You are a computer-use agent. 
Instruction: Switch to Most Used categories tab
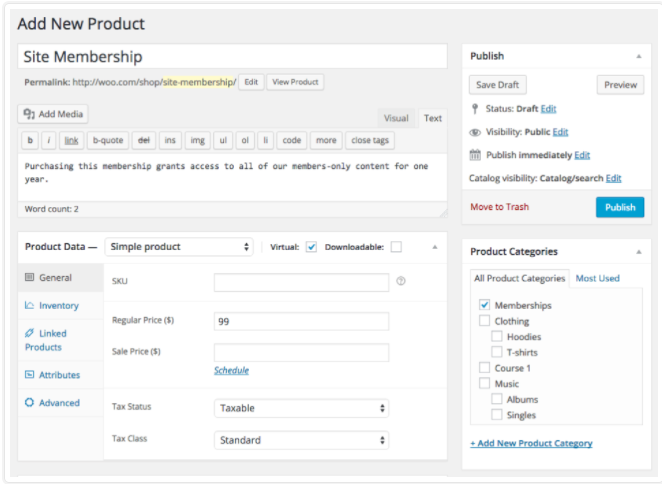pyautogui.click(x=597, y=278)
